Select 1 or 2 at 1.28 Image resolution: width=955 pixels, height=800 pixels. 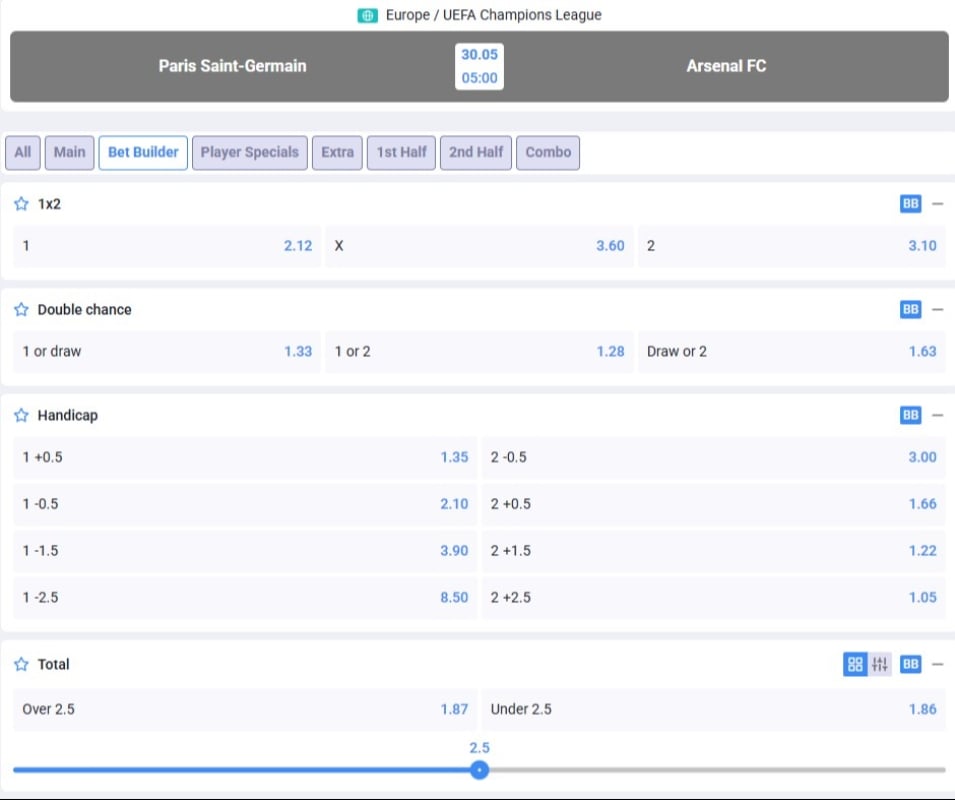(x=479, y=351)
